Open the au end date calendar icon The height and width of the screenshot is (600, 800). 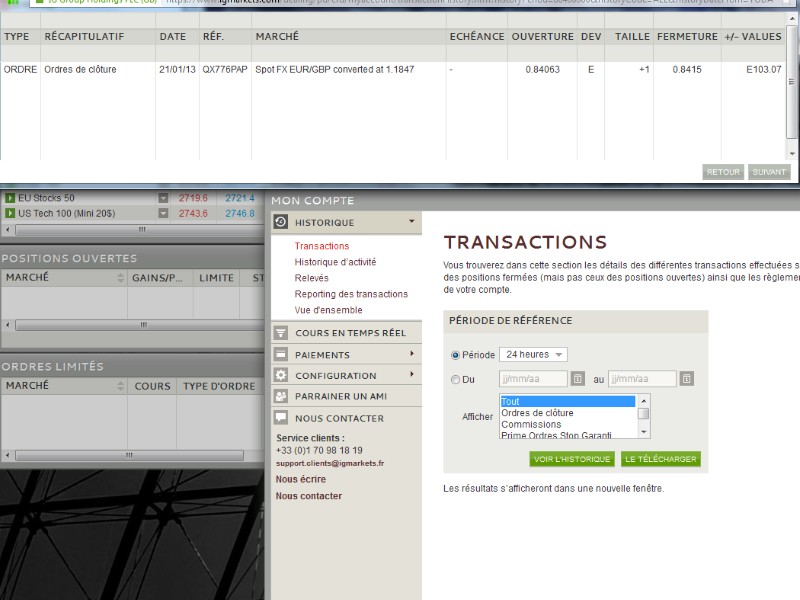(x=687, y=379)
